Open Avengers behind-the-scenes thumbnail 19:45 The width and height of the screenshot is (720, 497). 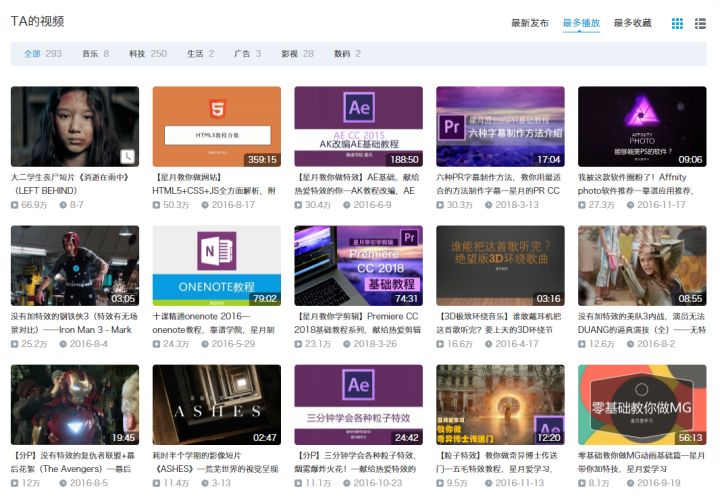click(75, 405)
